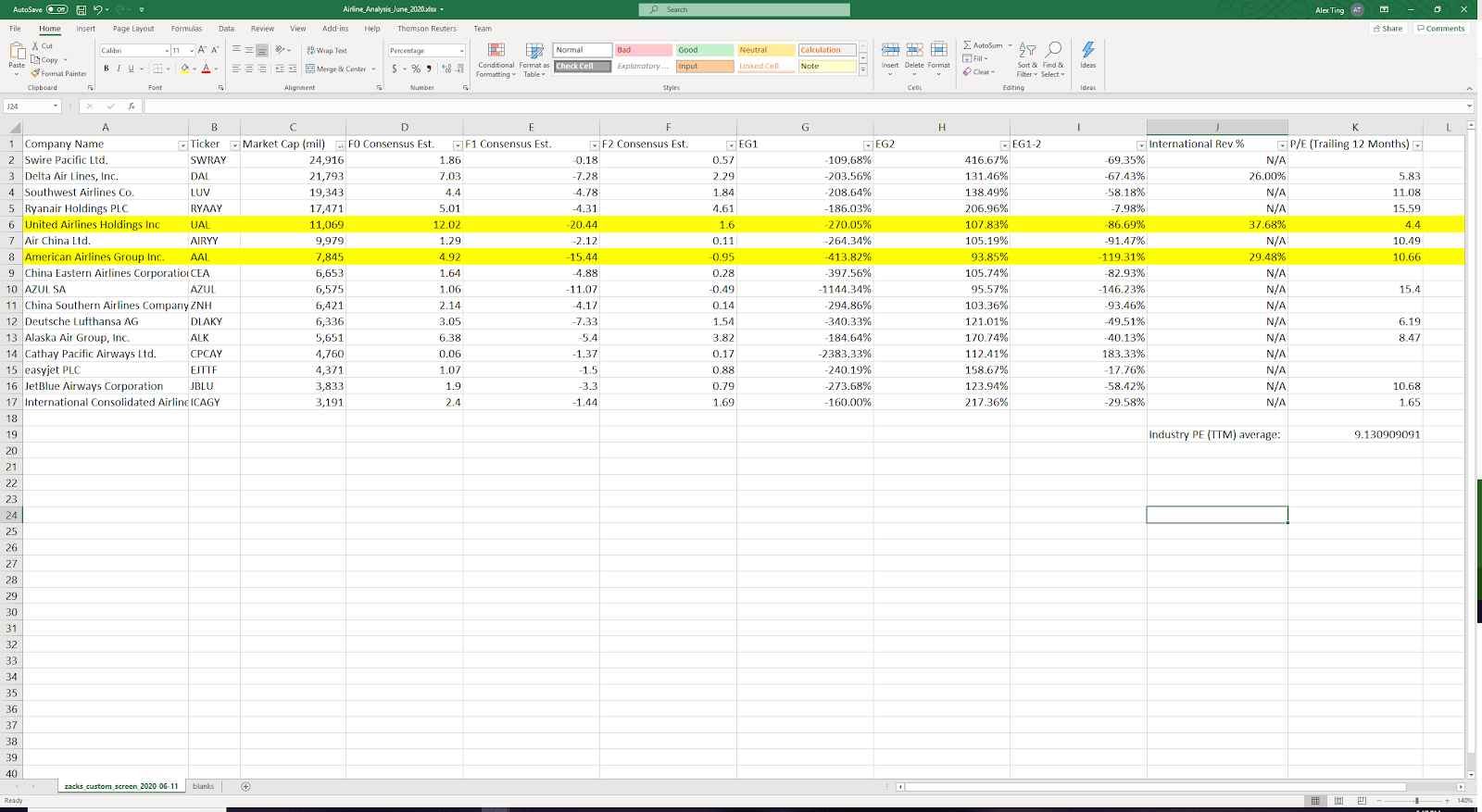Open the Clear eraser menu

click(x=978, y=71)
